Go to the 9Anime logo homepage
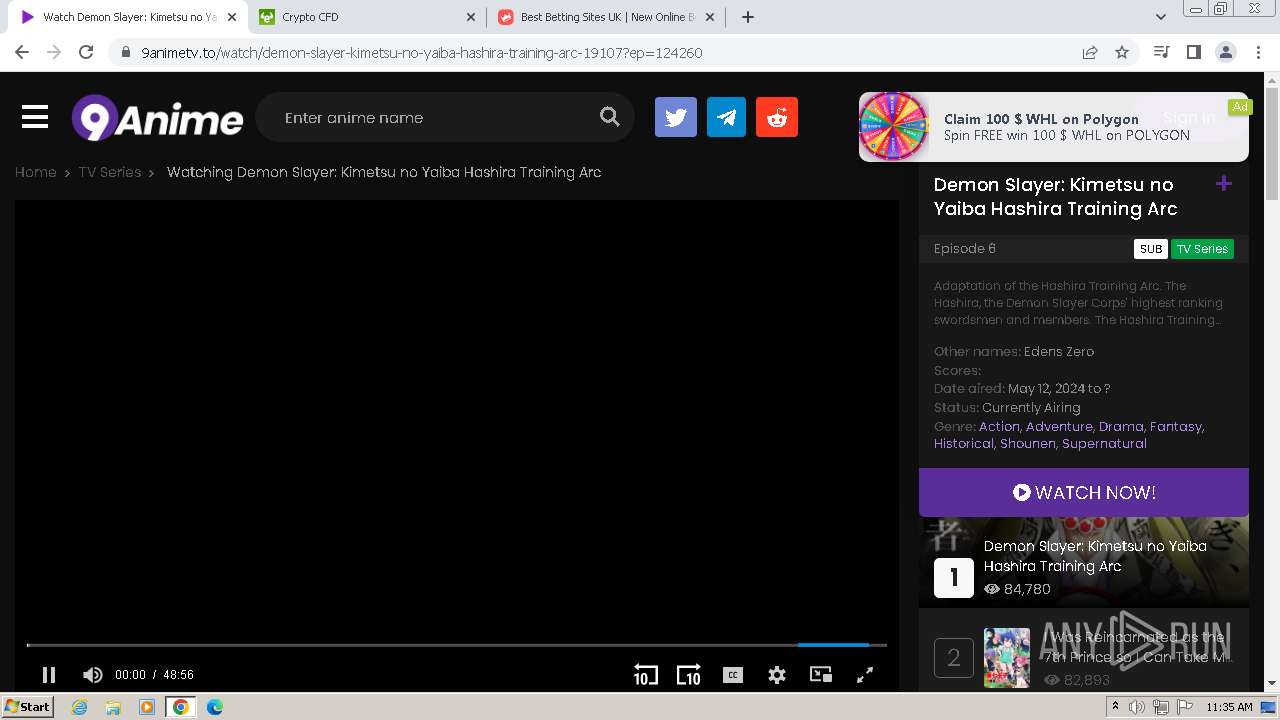Image resolution: width=1280 pixels, height=720 pixels. click(x=157, y=118)
